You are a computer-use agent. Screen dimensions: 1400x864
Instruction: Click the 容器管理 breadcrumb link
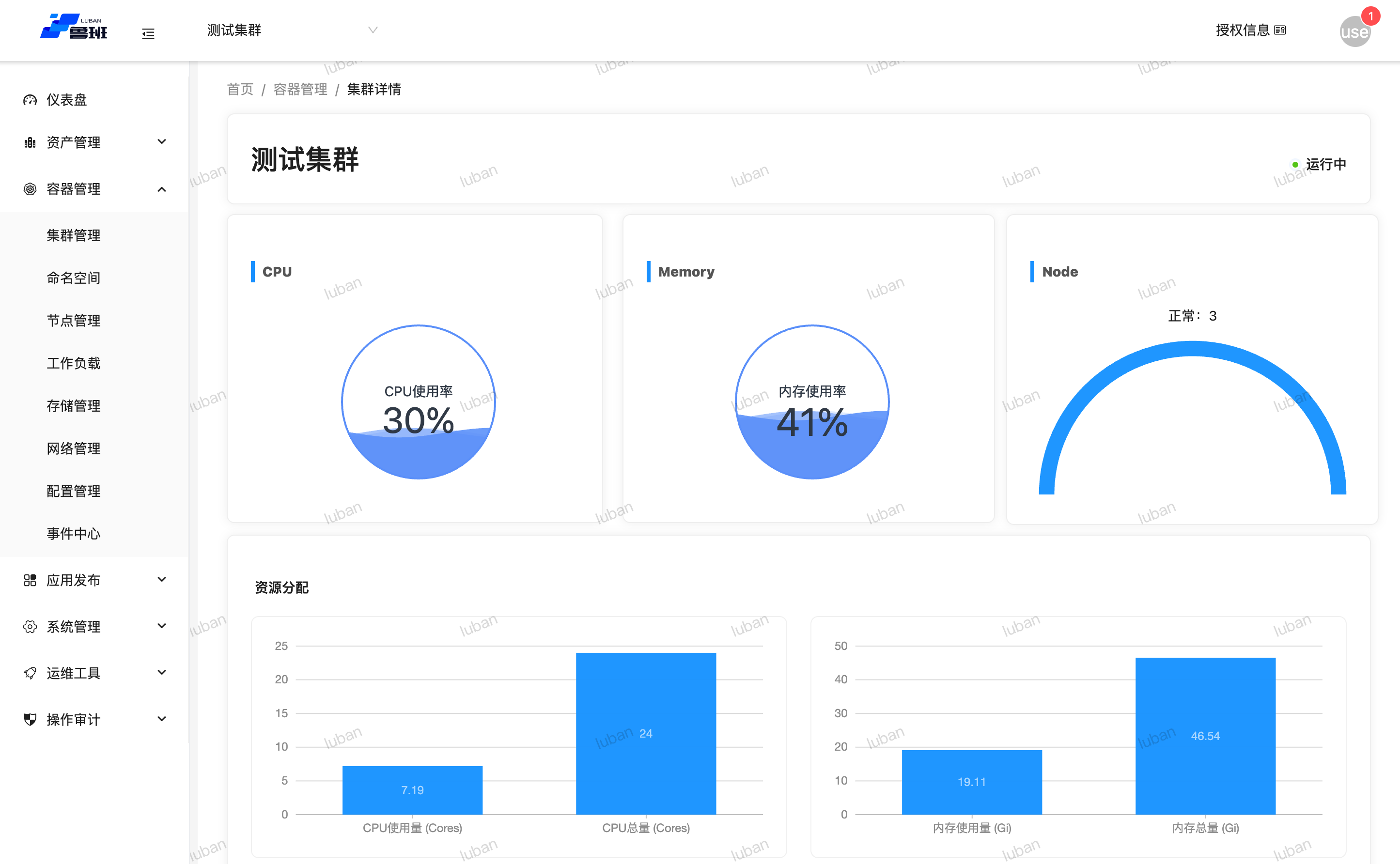(x=300, y=89)
